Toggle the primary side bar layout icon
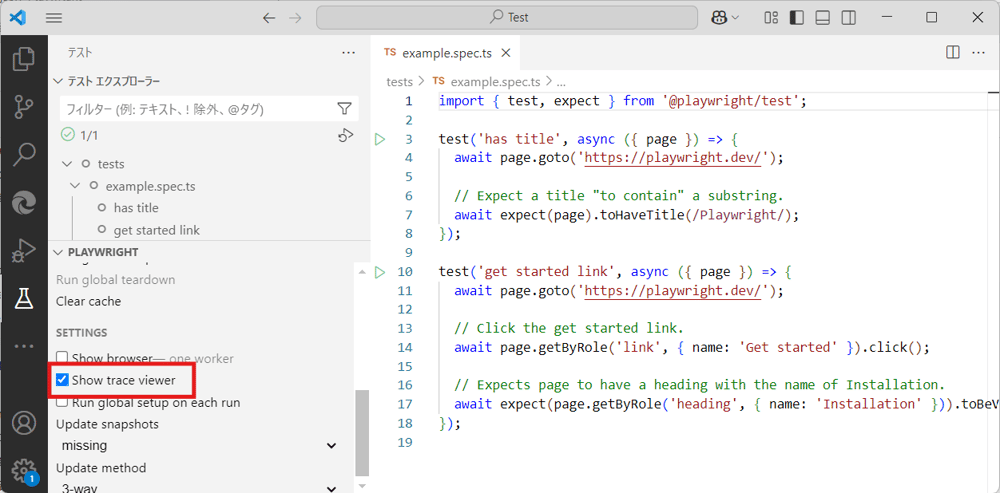1000x493 pixels. (x=797, y=18)
